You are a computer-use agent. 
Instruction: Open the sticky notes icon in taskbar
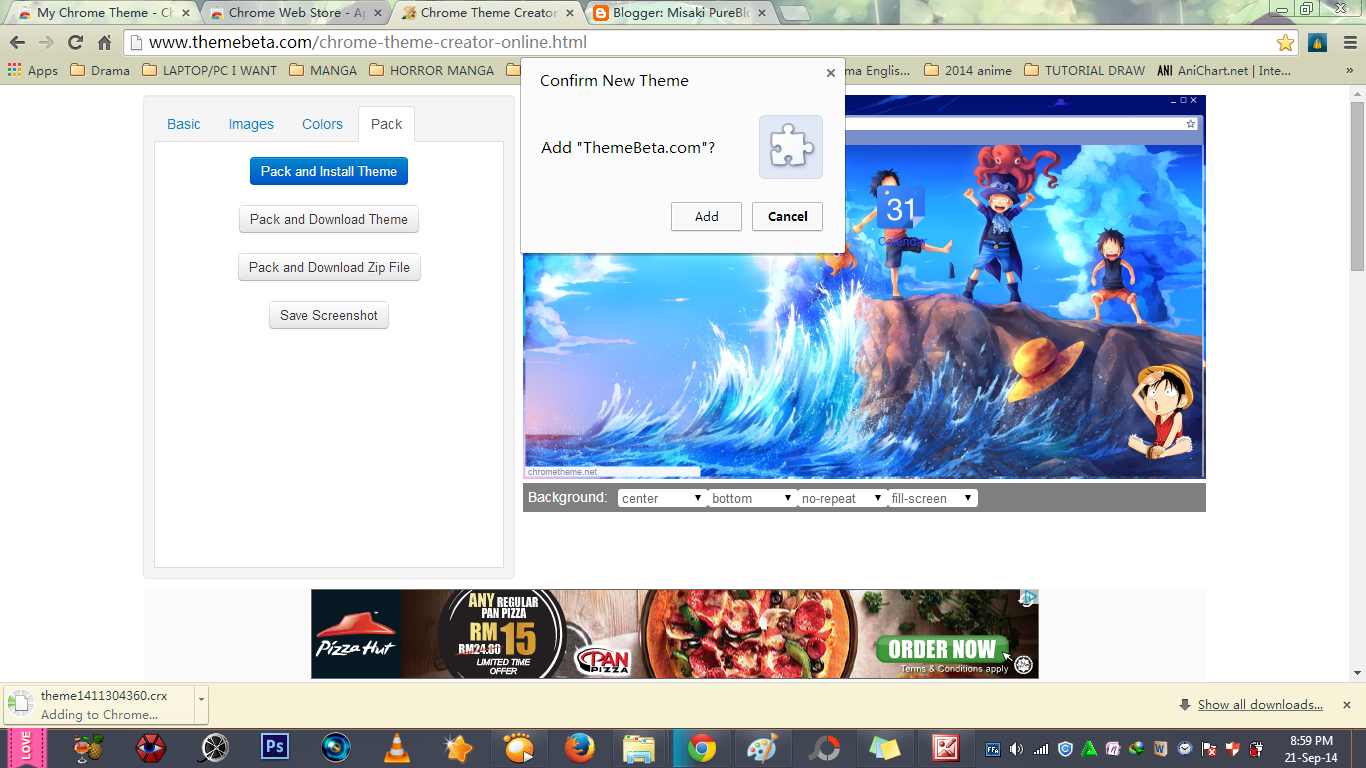click(884, 748)
